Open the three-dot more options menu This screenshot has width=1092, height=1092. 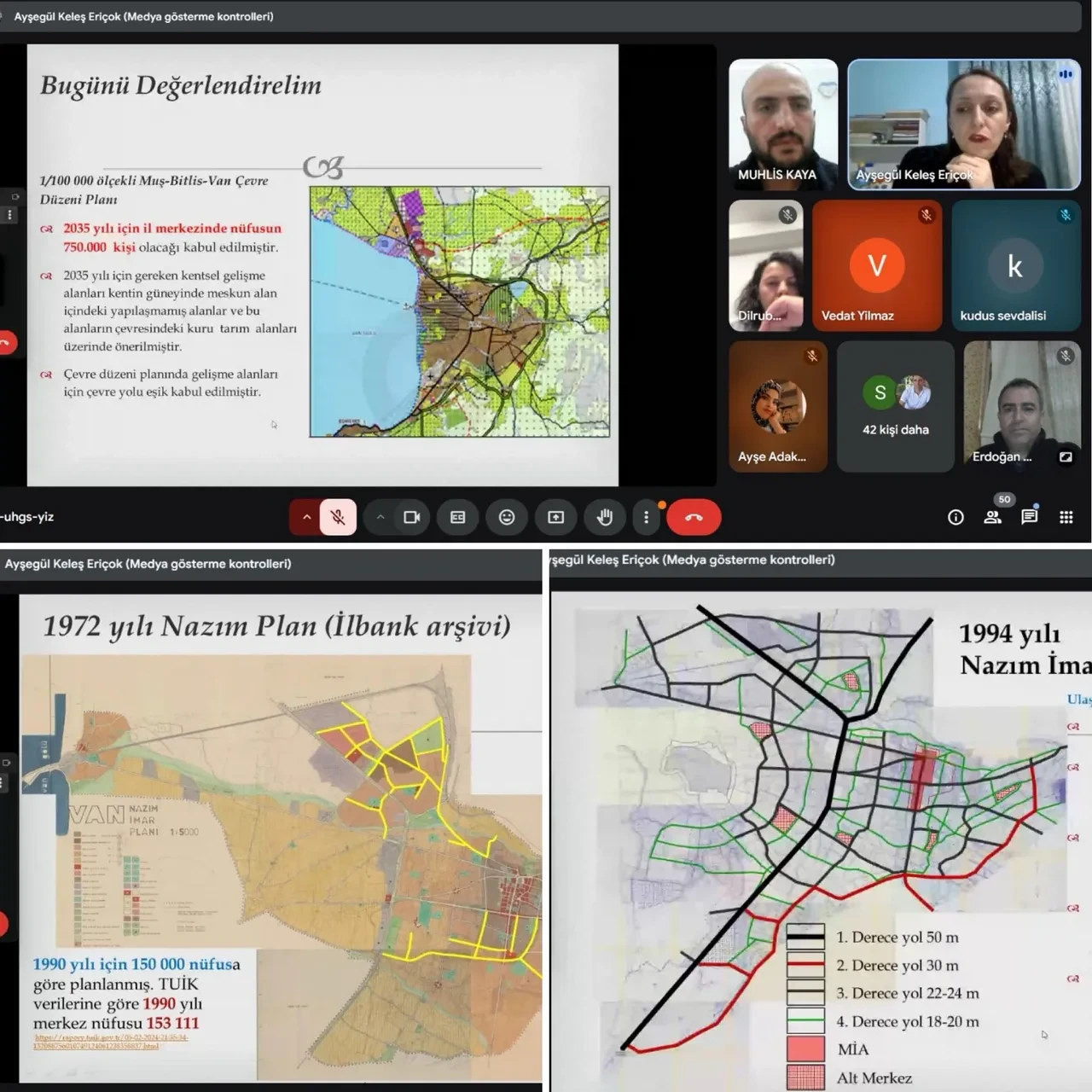pos(646,517)
